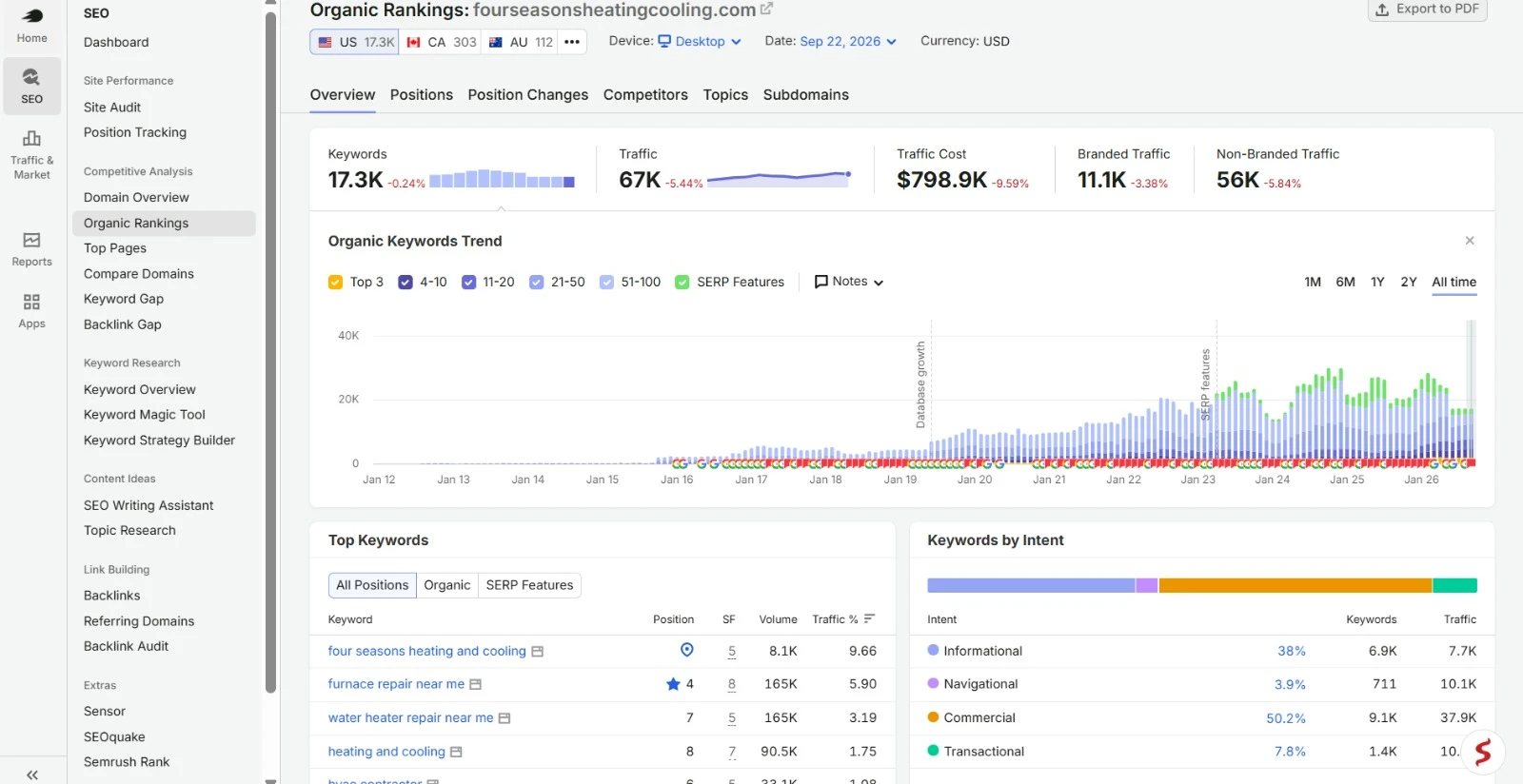Toggle the 11-20 positions checkbox
Screen dimensions: 1523x784
468,283
